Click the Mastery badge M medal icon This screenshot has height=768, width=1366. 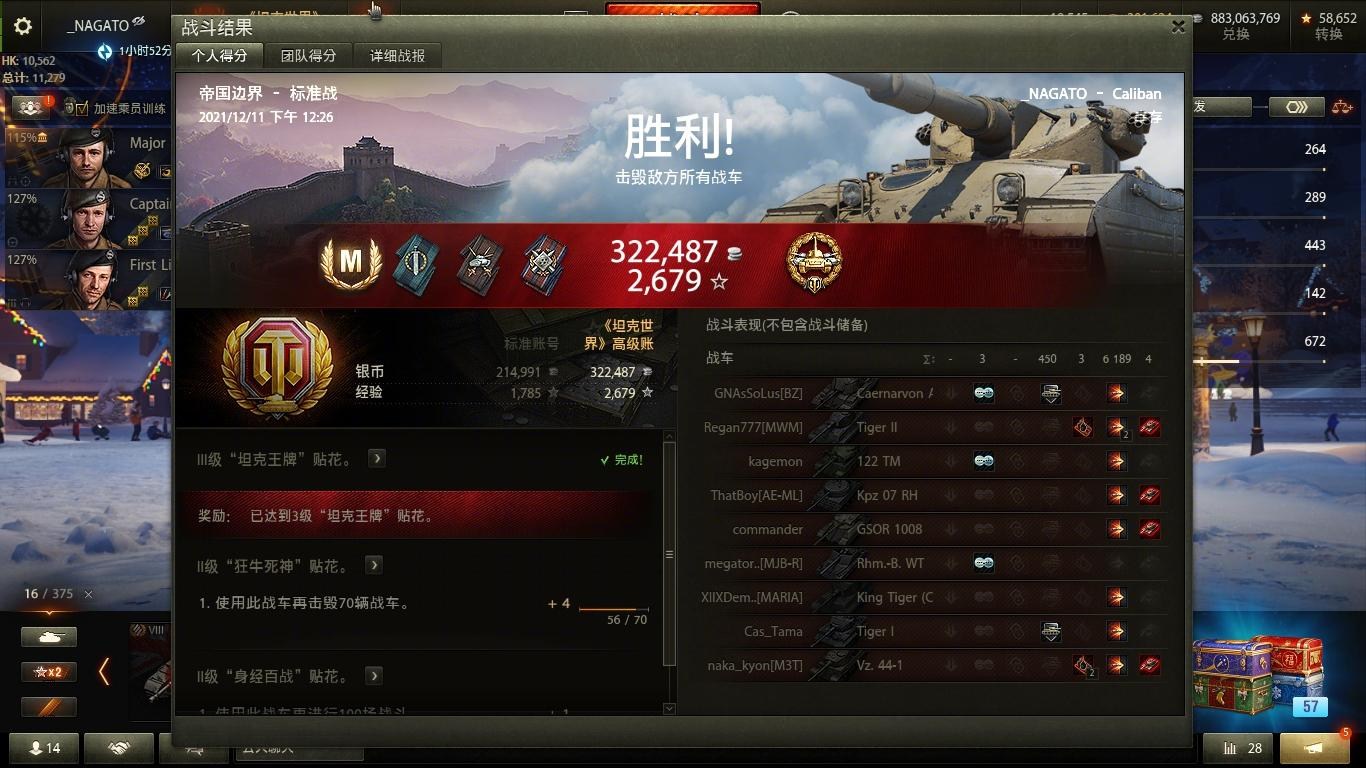tap(351, 263)
